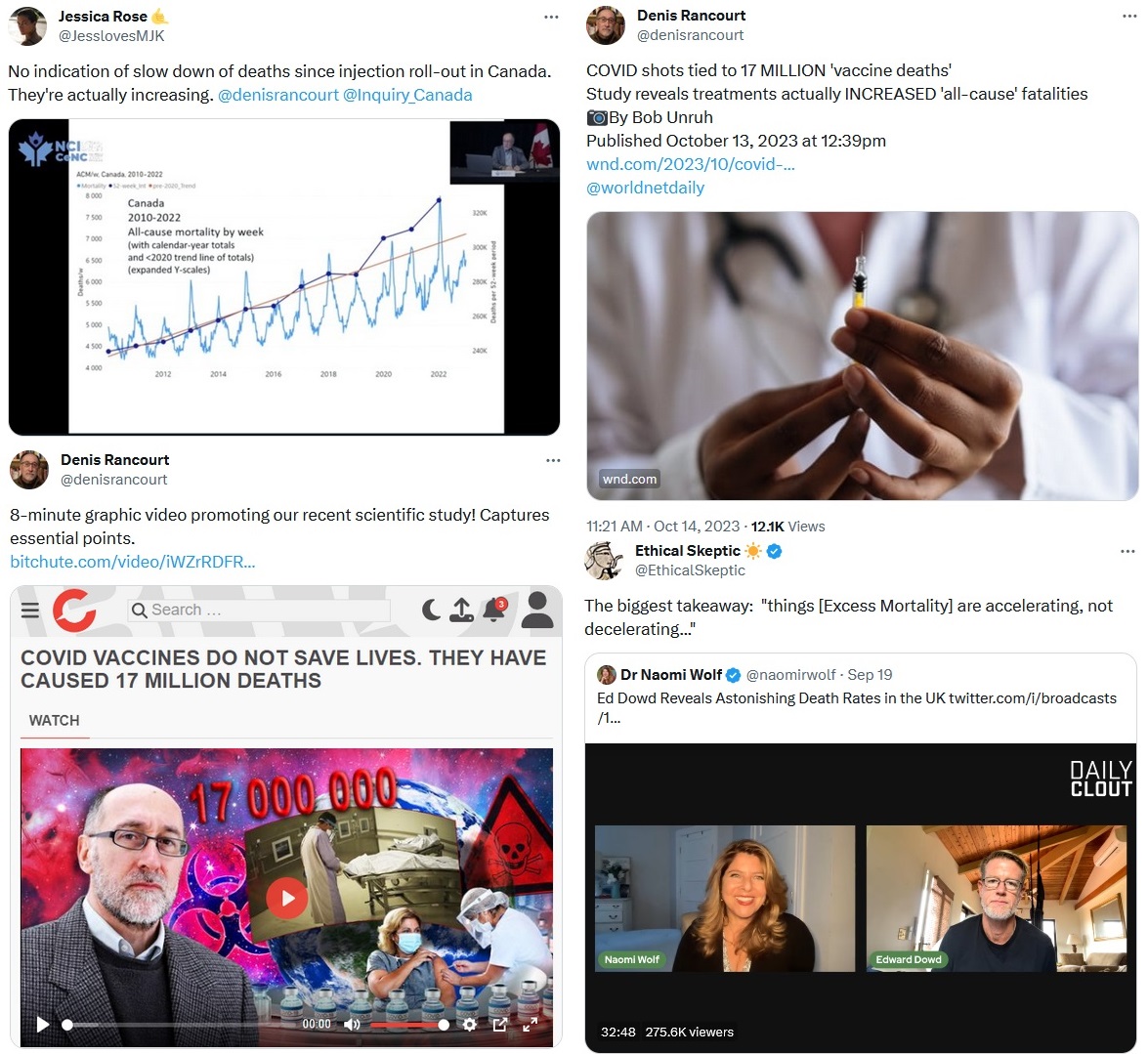1148x1054 pixels.
Task: Click the red BitChute logo
Action: point(74,610)
